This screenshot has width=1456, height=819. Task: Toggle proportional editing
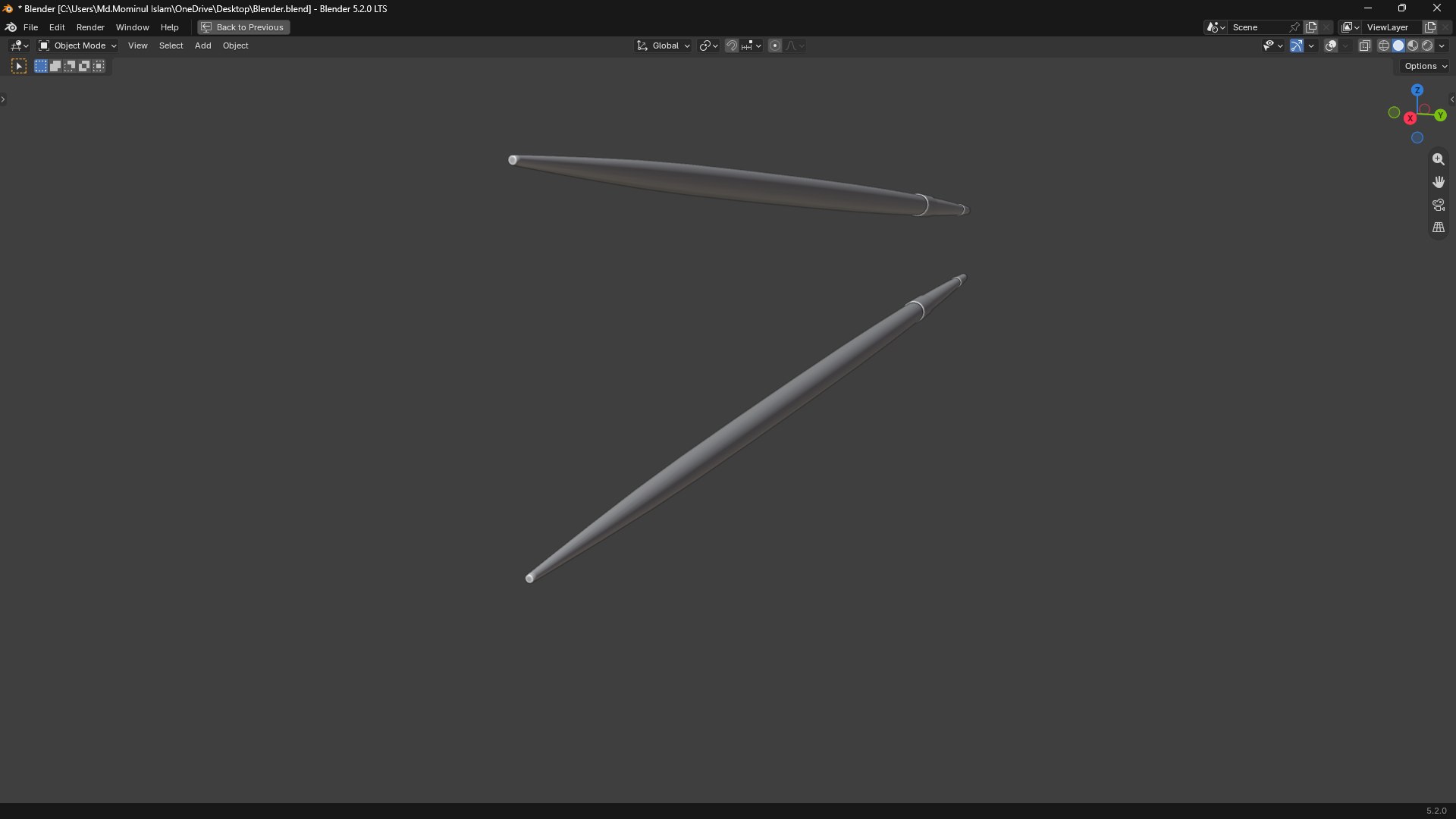(775, 46)
